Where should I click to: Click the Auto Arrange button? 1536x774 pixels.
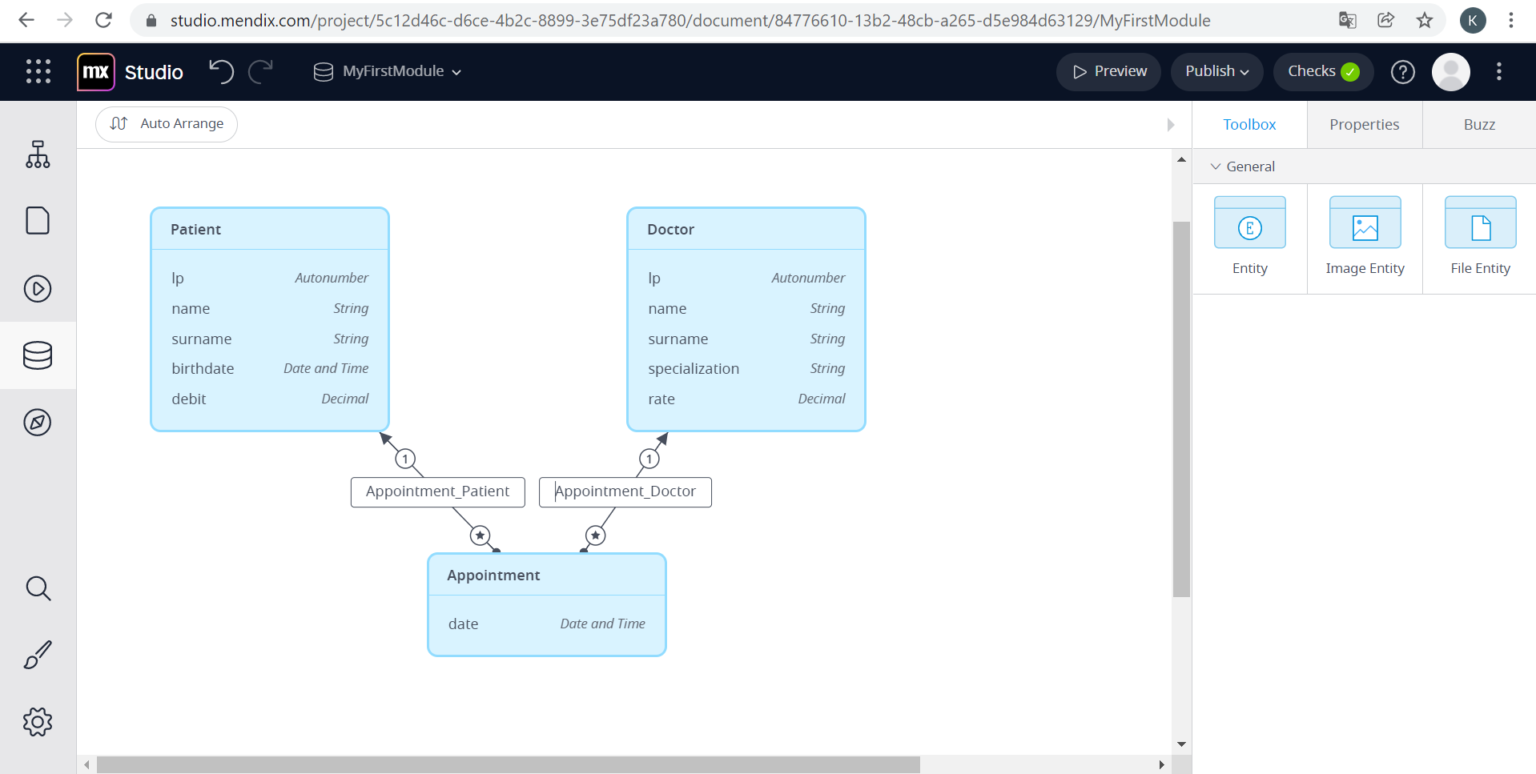pyautogui.click(x=166, y=123)
